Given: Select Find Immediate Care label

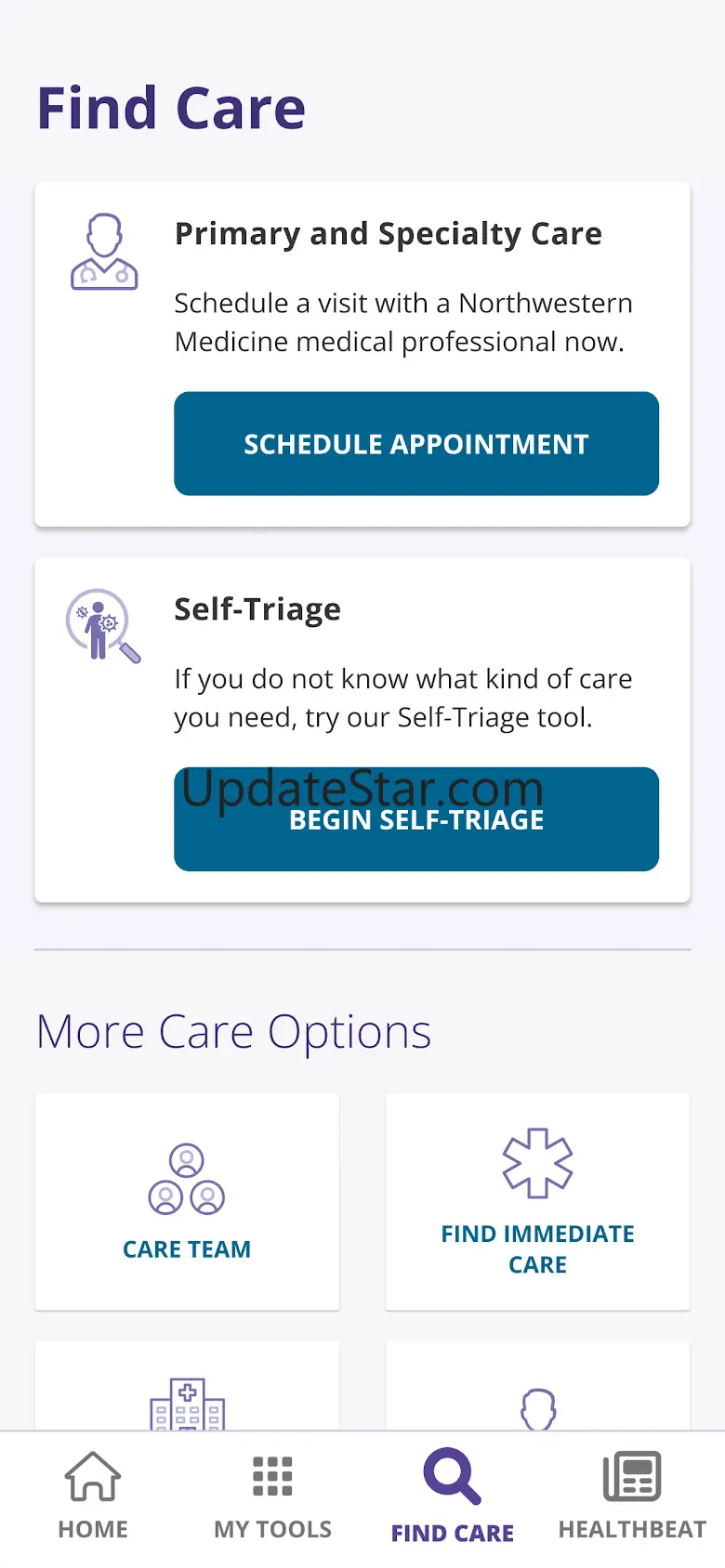Looking at the screenshot, I should point(537,1248).
